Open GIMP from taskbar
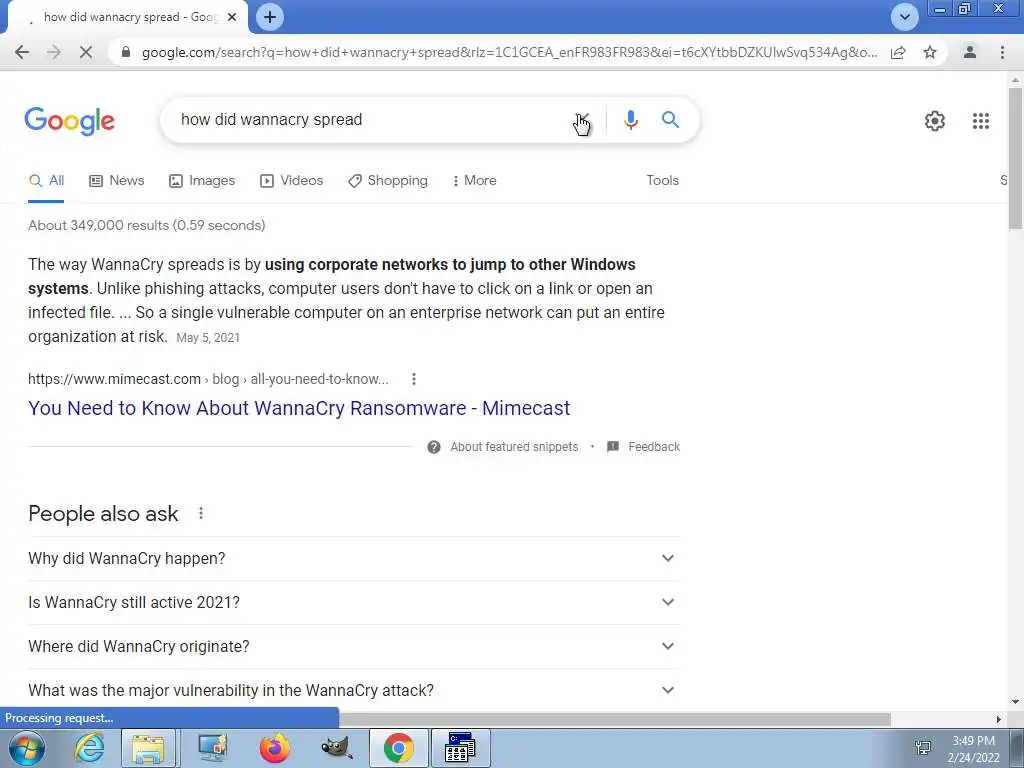 tap(336, 748)
